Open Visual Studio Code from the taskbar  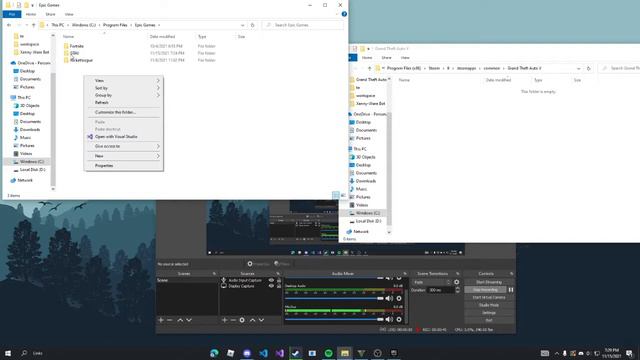pos(263,353)
